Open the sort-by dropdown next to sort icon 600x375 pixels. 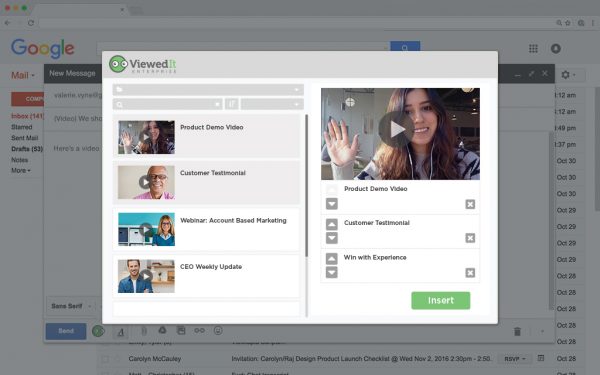click(272, 104)
